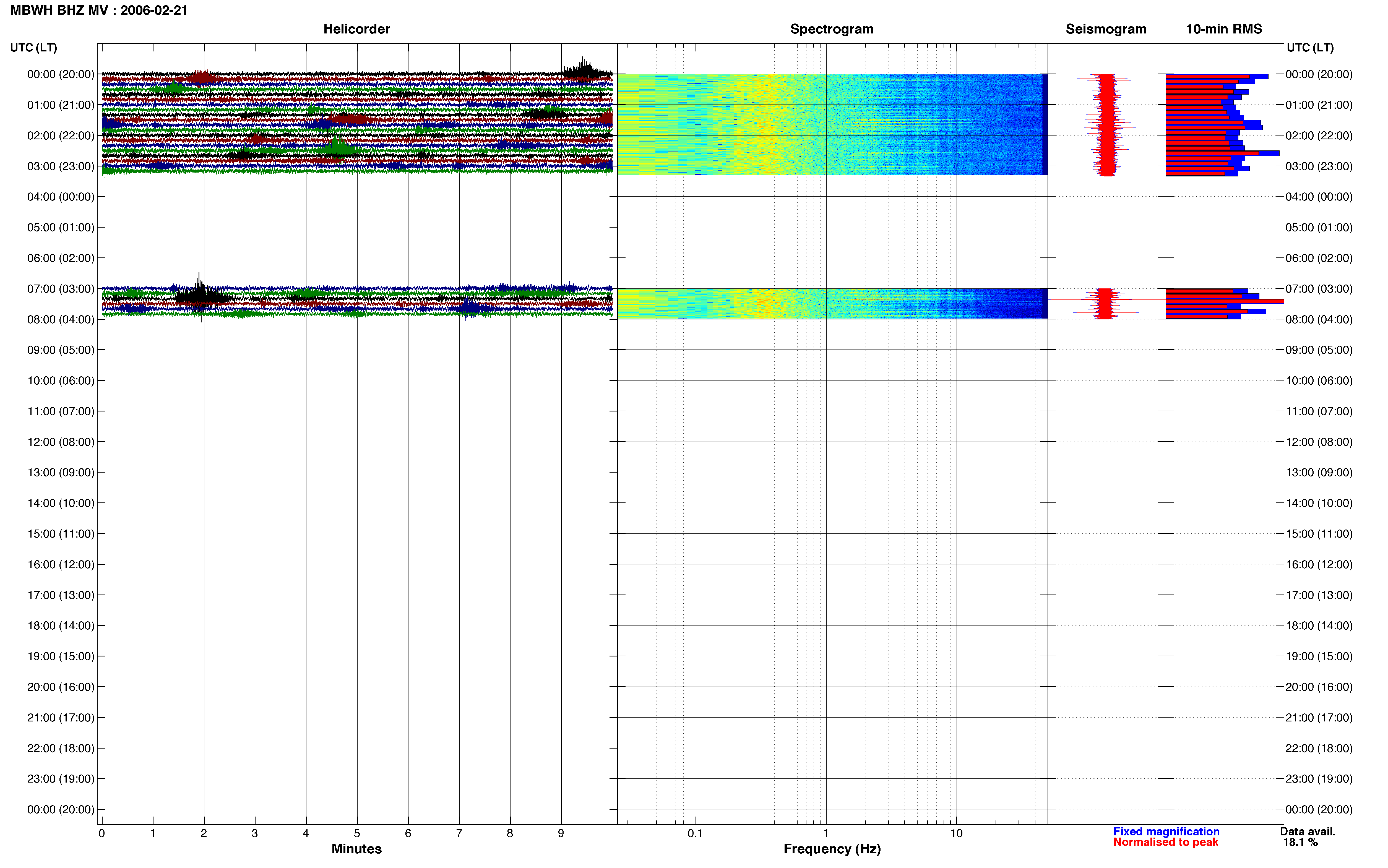The width and height of the screenshot is (1388, 868).
Task: Click the 'Data avail.' label
Action: (x=1308, y=831)
